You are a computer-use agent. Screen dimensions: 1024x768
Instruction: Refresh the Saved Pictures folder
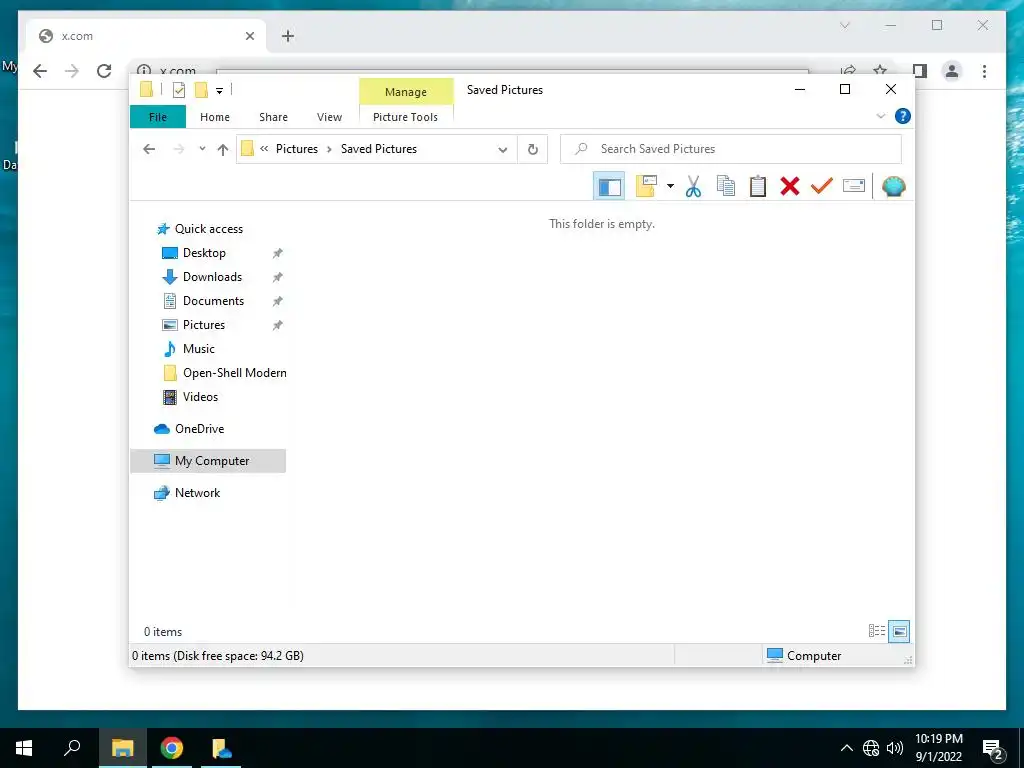click(x=533, y=150)
